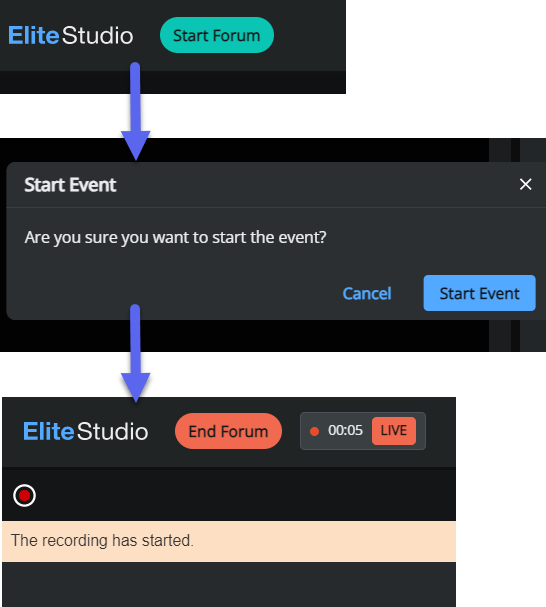Click the Elite Studio logo beside End Forum
The width and height of the screenshot is (546, 607).
[86, 431]
